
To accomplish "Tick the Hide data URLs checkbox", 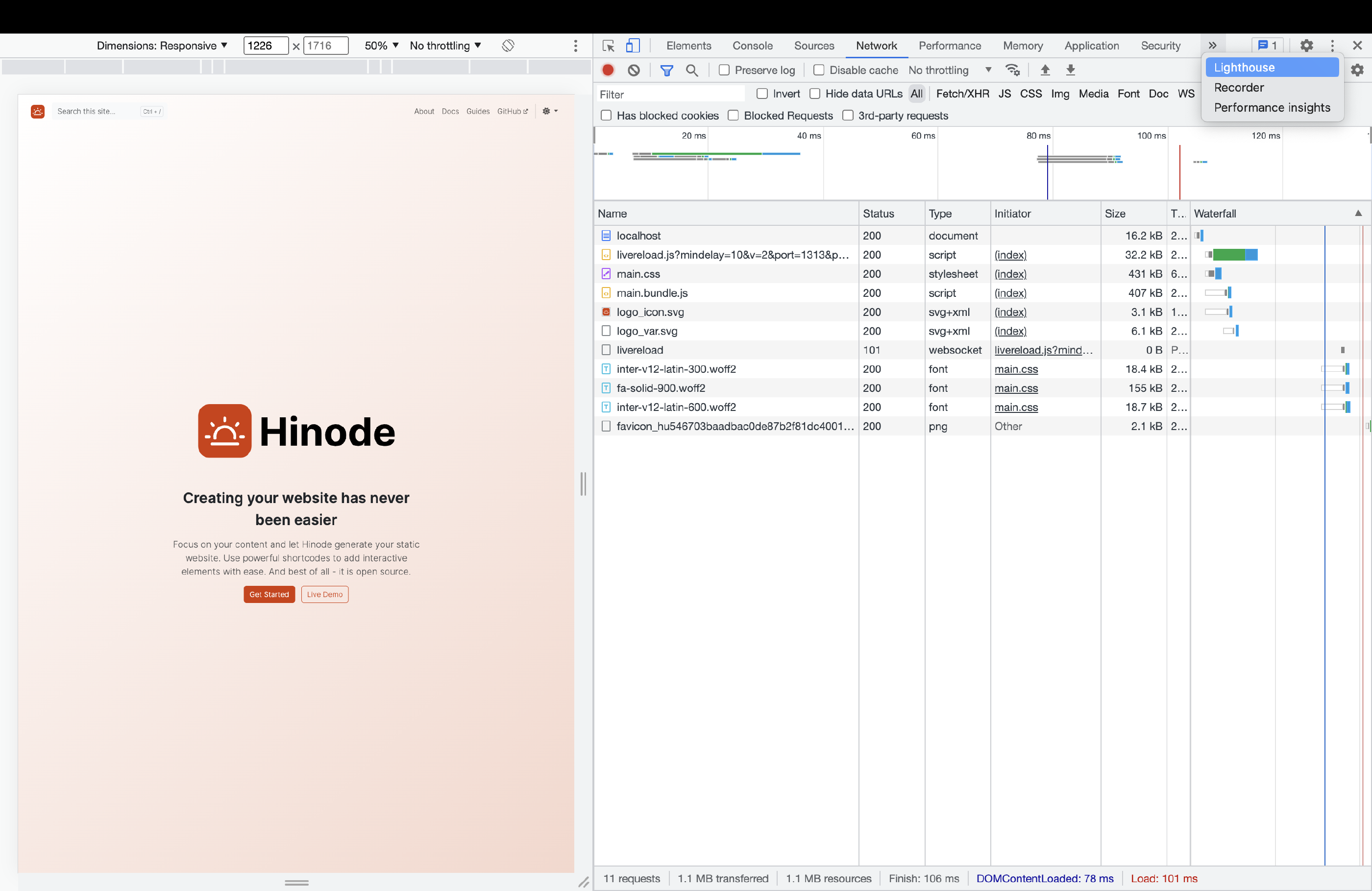I will [814, 94].
